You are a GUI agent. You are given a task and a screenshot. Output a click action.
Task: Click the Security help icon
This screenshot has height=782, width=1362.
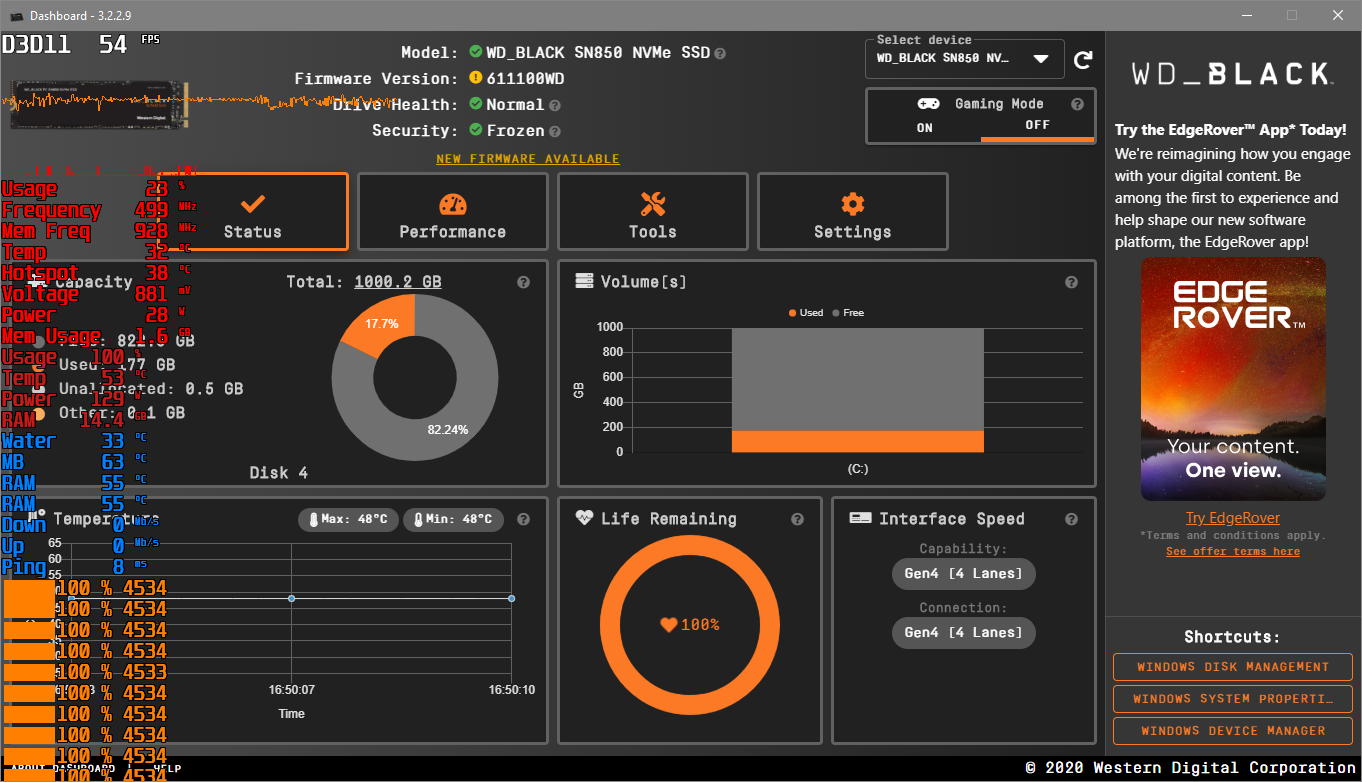click(554, 131)
